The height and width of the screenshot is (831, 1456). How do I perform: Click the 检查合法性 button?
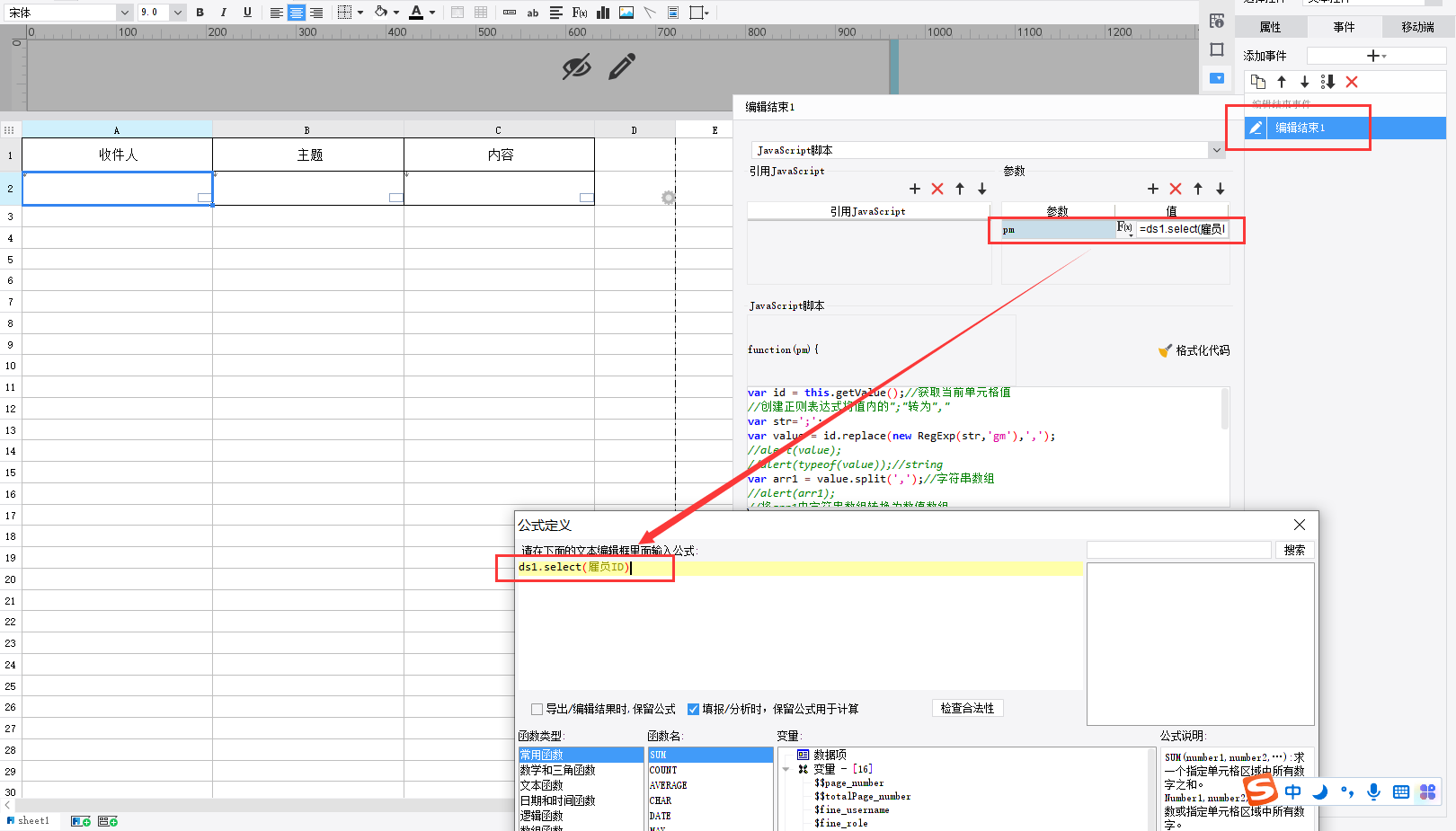coord(967,708)
